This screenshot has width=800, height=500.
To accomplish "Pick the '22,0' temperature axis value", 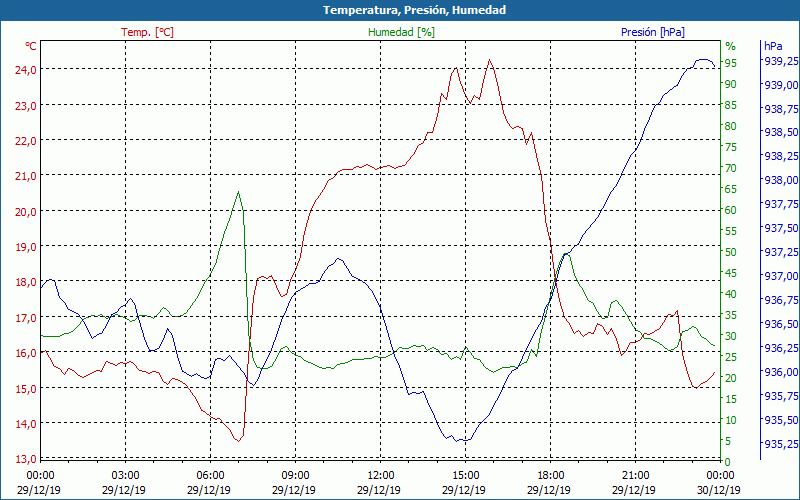I will [26, 141].
